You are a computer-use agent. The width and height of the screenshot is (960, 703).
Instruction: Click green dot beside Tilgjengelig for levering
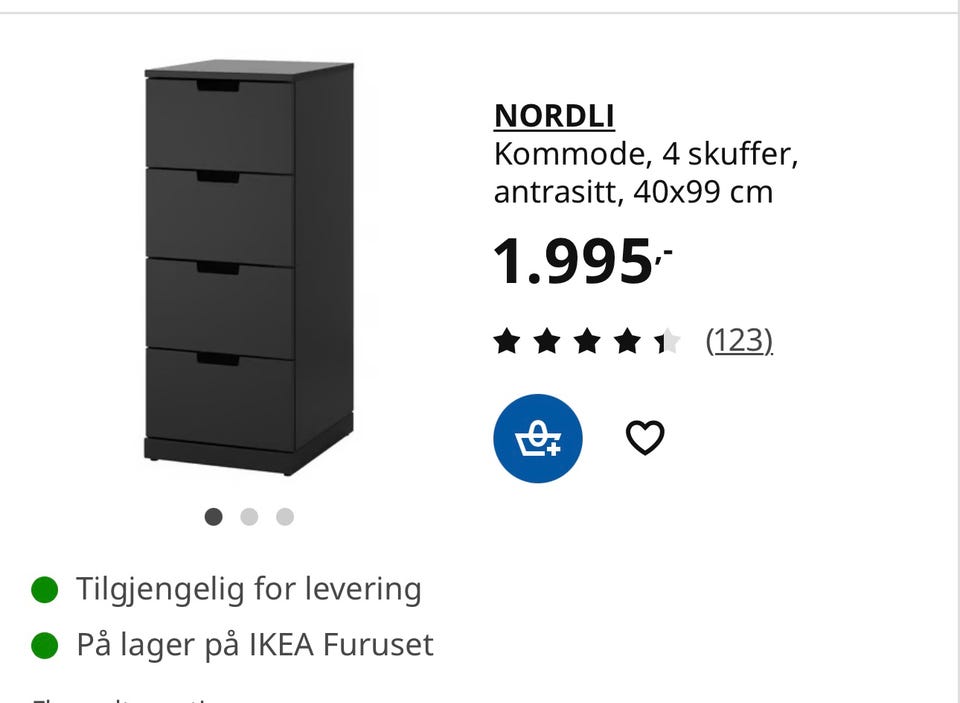point(45,589)
